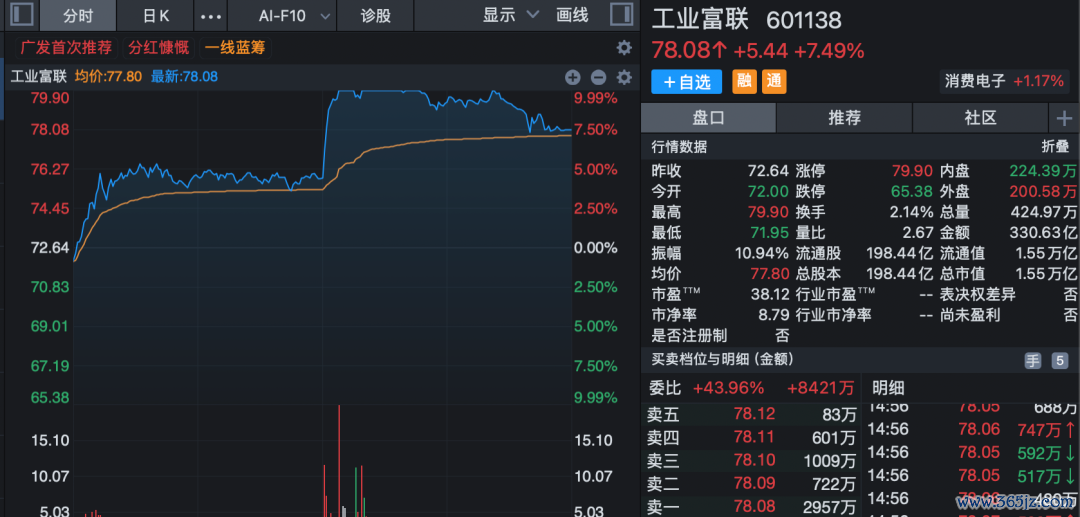Click the 跌停 limit-down value 65.38

coord(914,191)
